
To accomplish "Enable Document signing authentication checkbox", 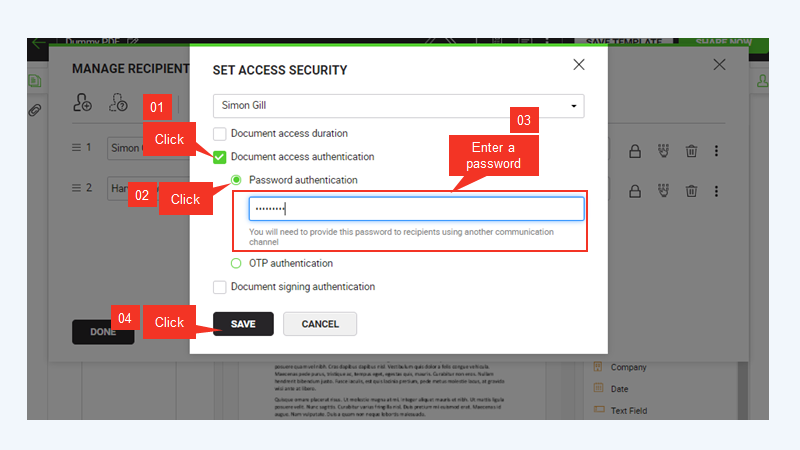I will pyautogui.click(x=219, y=287).
